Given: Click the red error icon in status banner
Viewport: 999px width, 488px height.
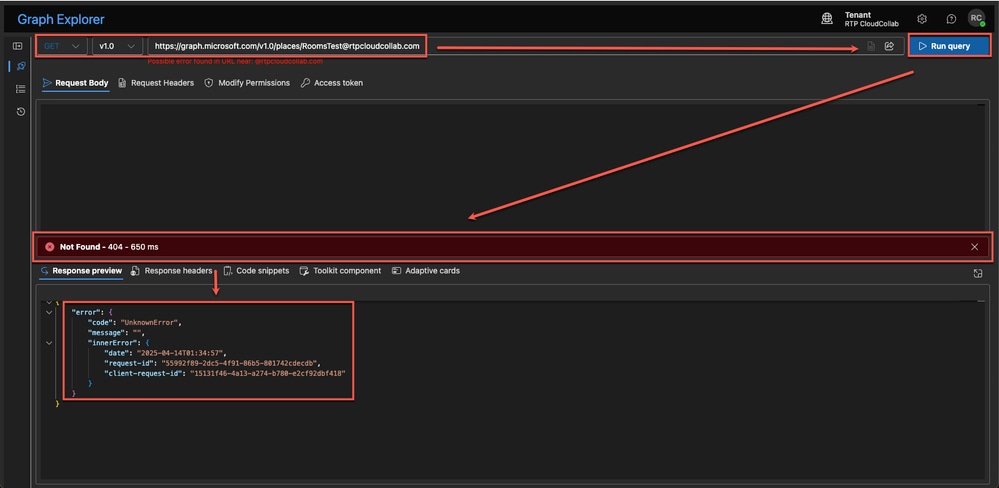Looking at the screenshot, I should click(x=50, y=247).
